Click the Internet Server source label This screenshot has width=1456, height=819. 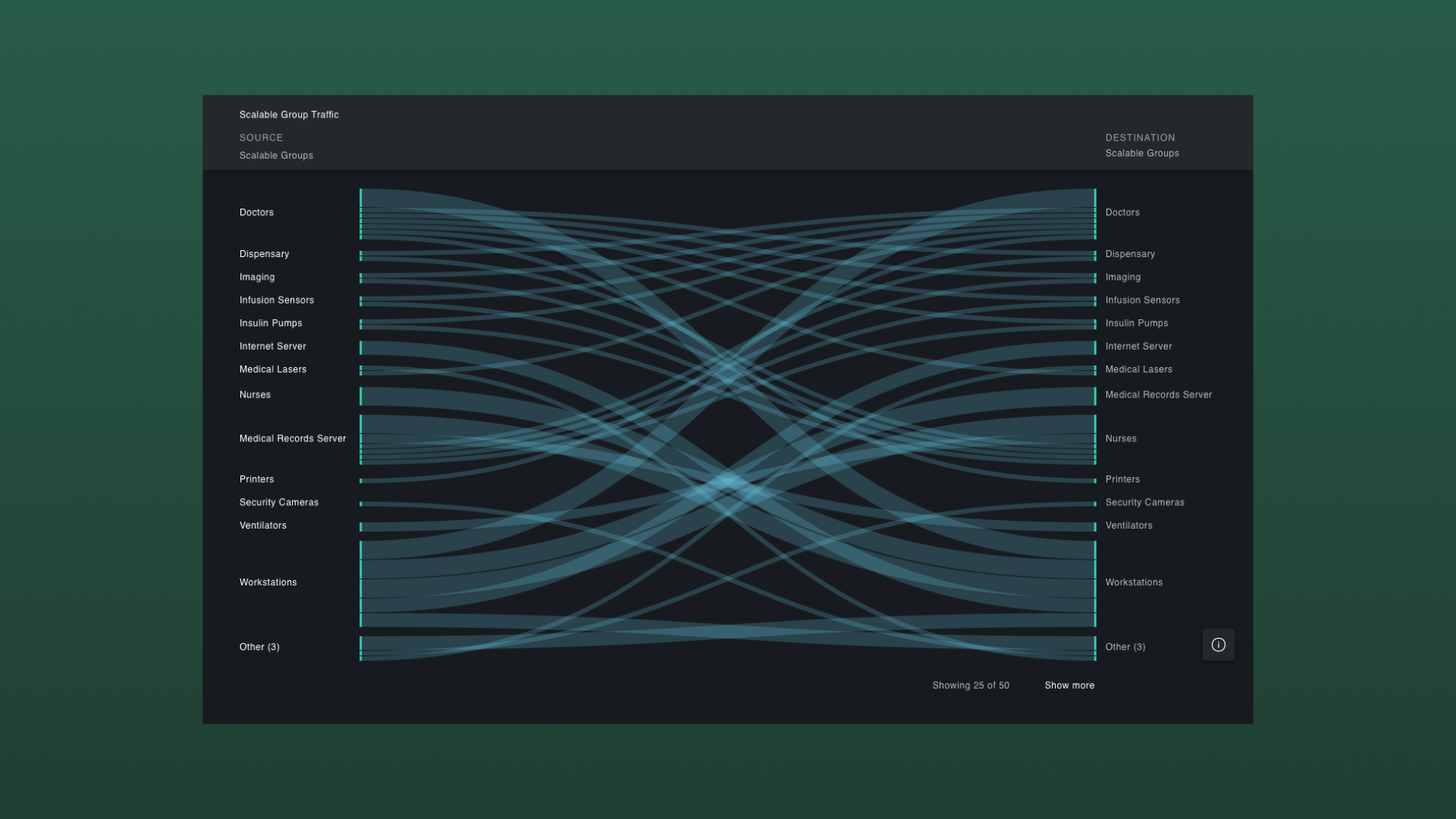(272, 347)
